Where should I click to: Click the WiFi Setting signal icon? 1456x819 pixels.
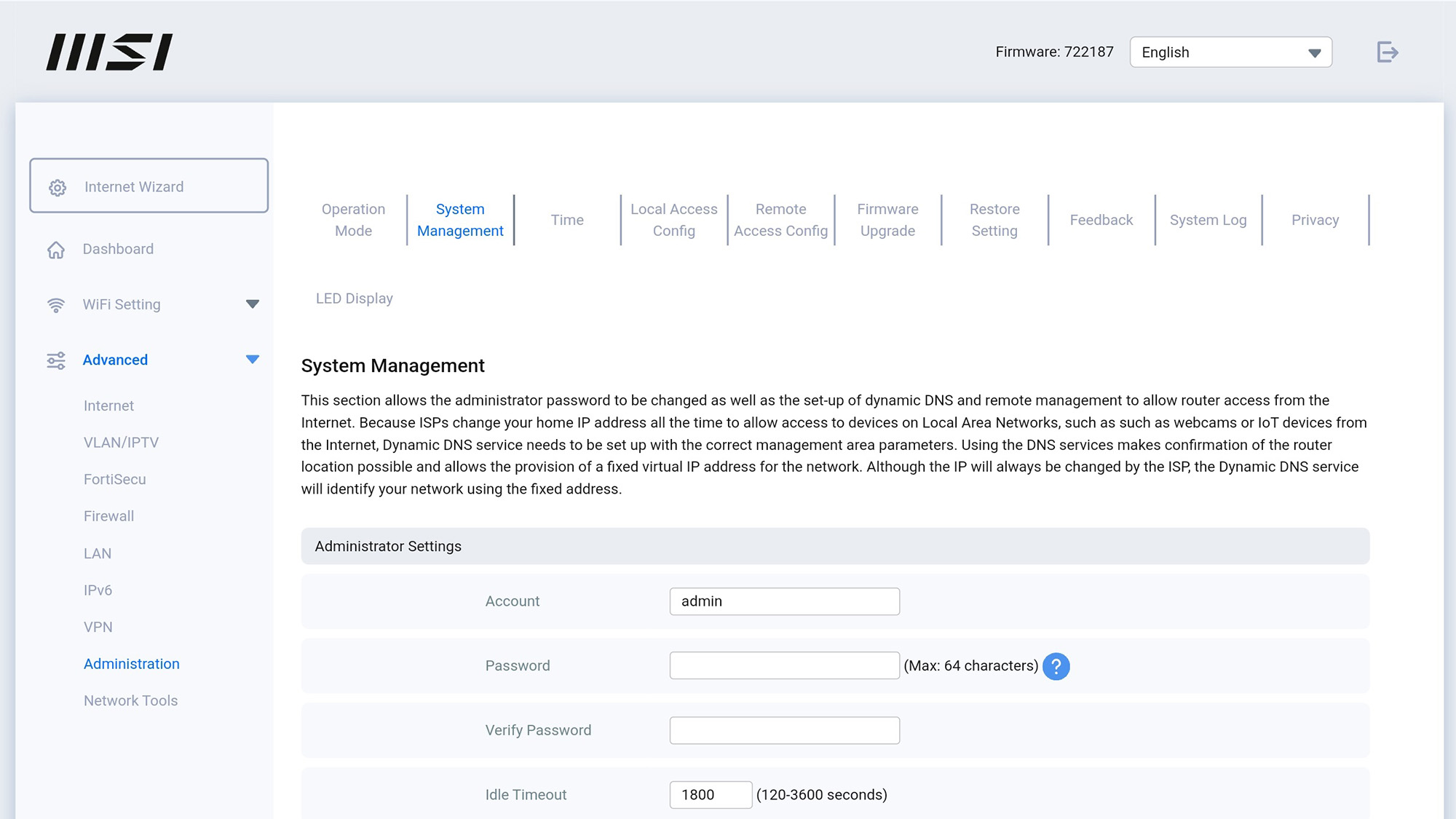[x=56, y=305]
